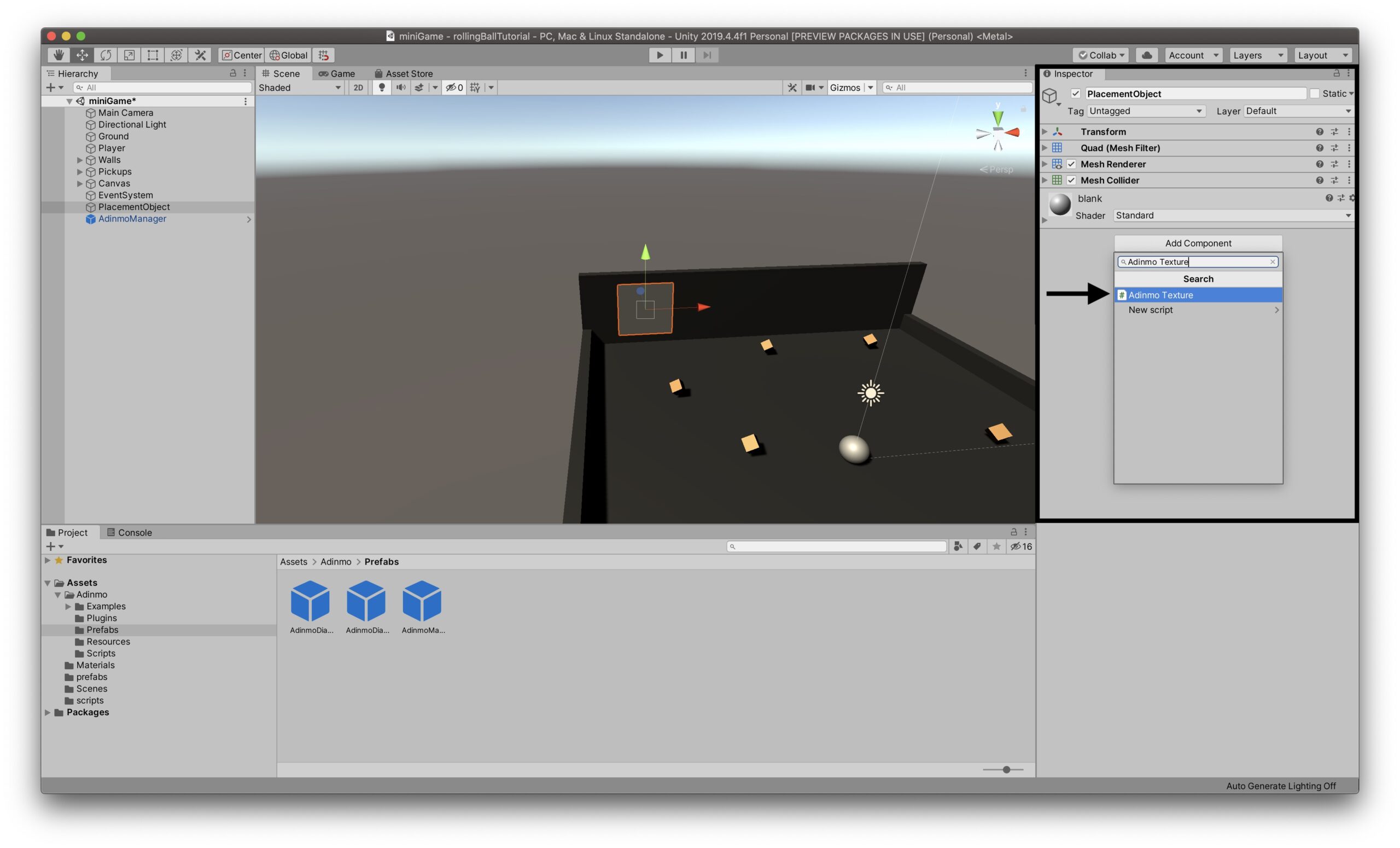Toggle Center pivot mode
This screenshot has height=848, width=1400.
(242, 55)
